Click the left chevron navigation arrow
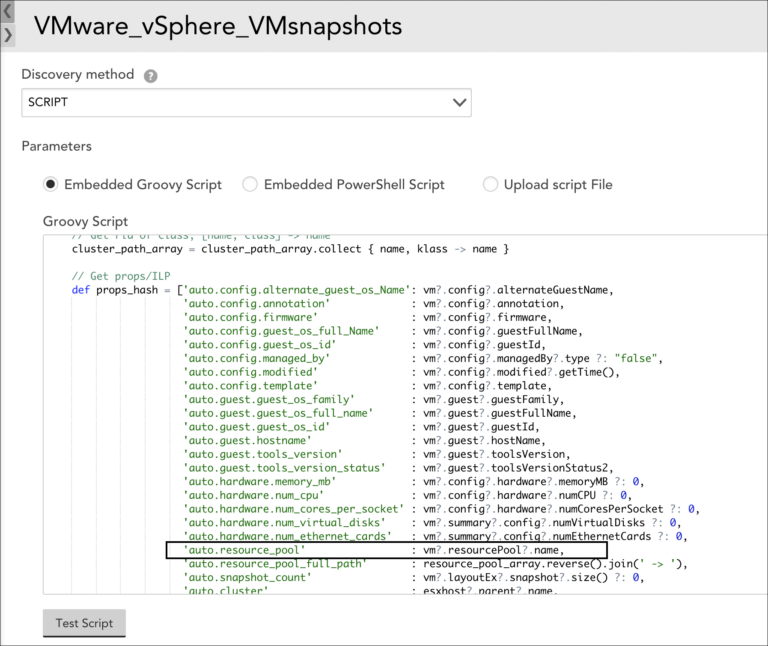 [x=8, y=12]
